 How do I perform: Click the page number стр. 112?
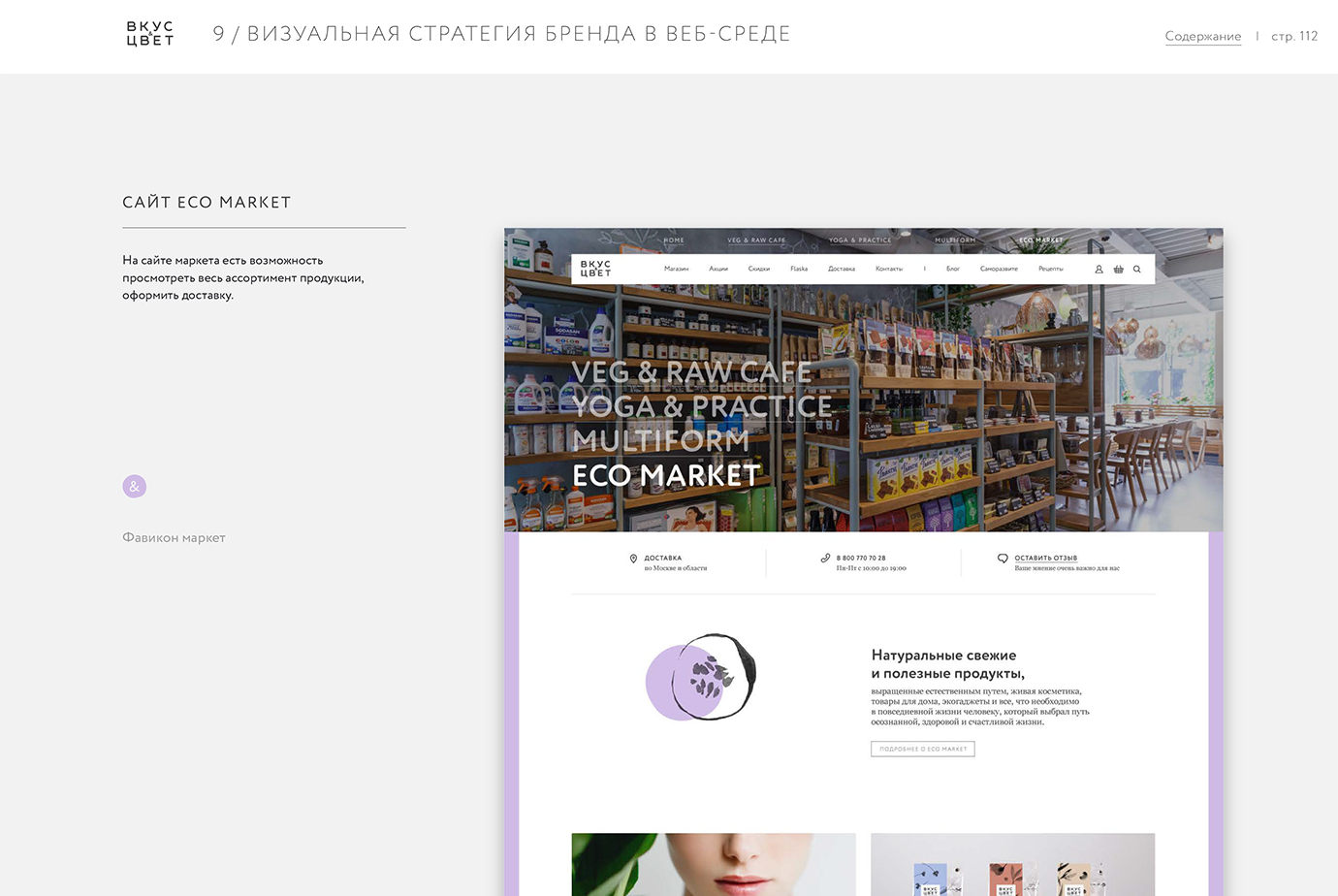pyautogui.click(x=1294, y=36)
